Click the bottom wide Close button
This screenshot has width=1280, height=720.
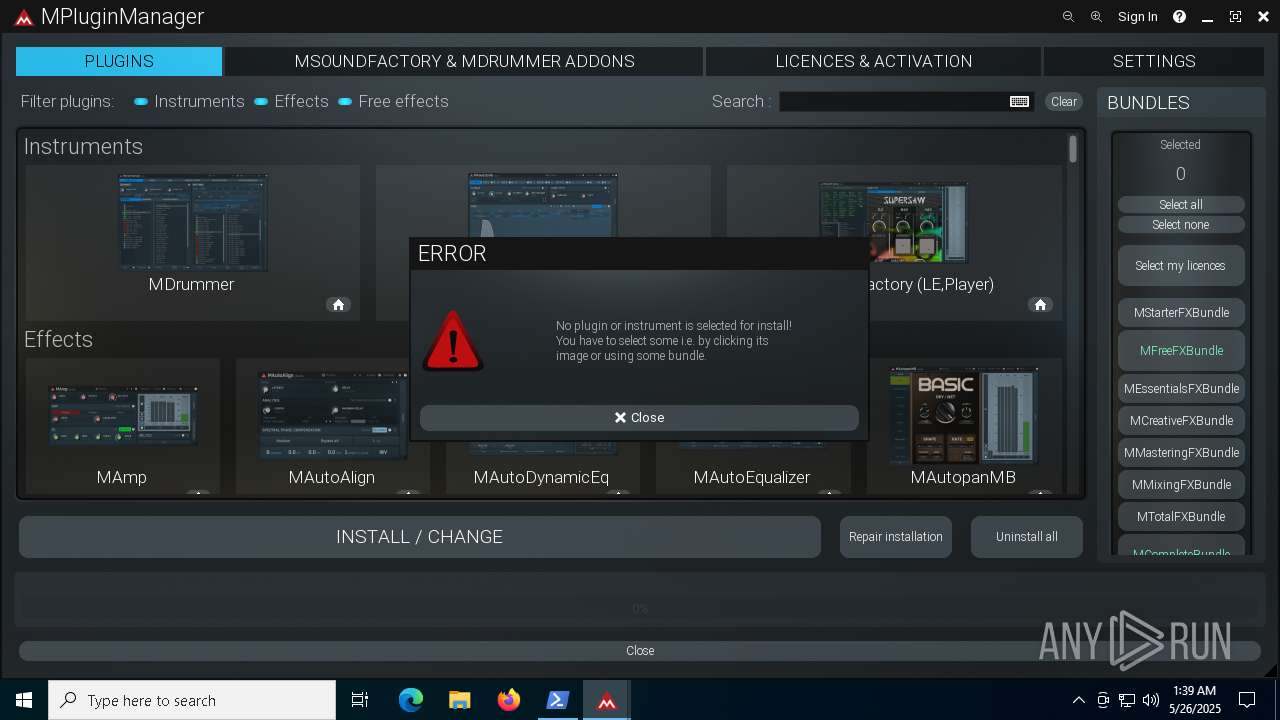640,651
